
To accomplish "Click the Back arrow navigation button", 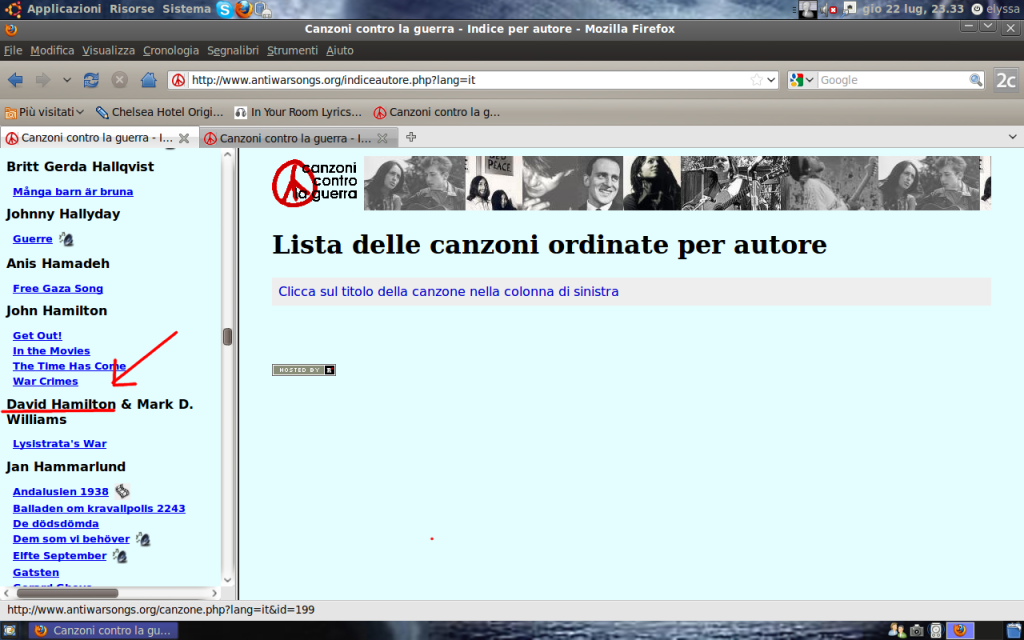I will 16,80.
